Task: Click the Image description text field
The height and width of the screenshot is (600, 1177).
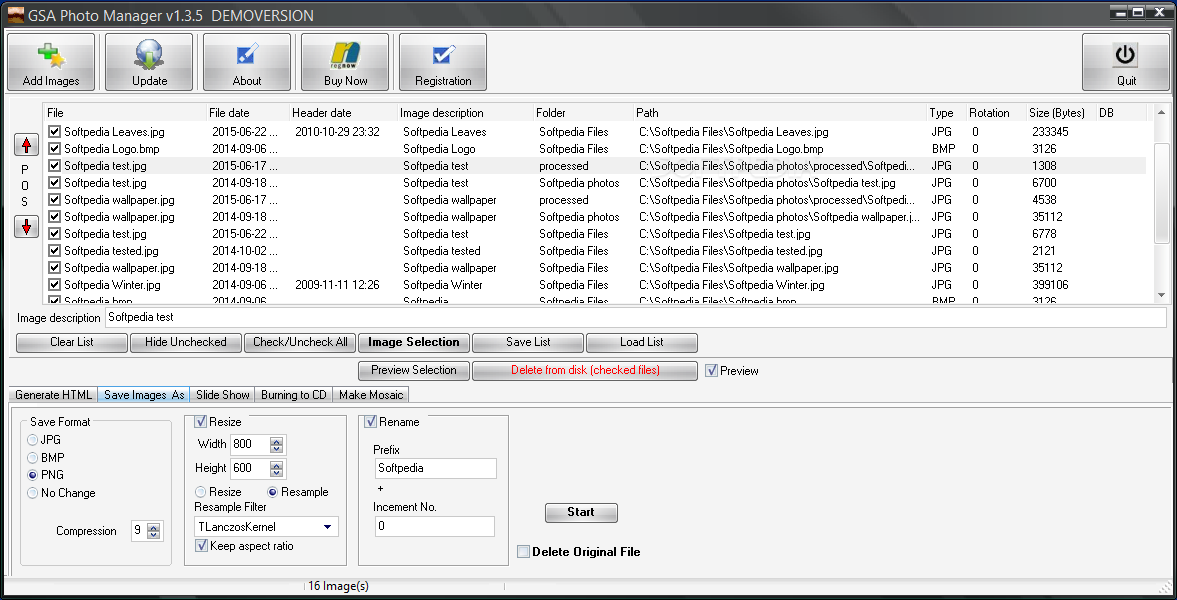Action: [636, 318]
